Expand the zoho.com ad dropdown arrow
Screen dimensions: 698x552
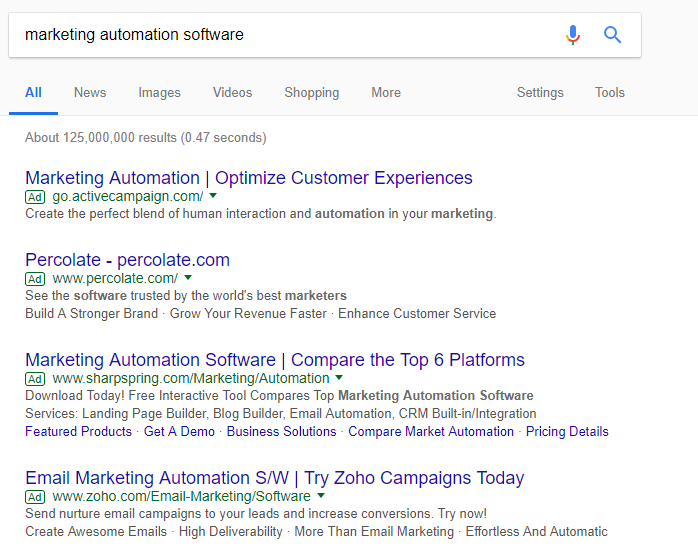click(321, 495)
